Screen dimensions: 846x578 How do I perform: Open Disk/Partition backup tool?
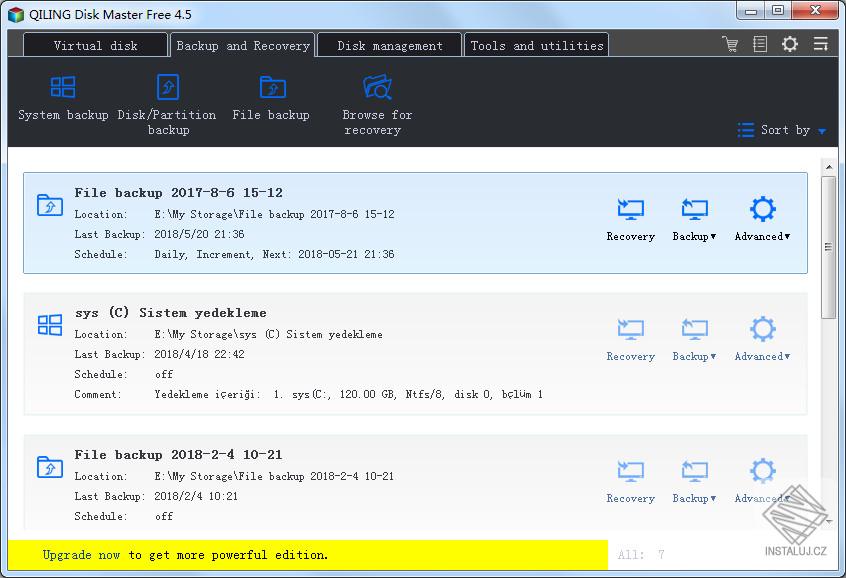click(167, 105)
